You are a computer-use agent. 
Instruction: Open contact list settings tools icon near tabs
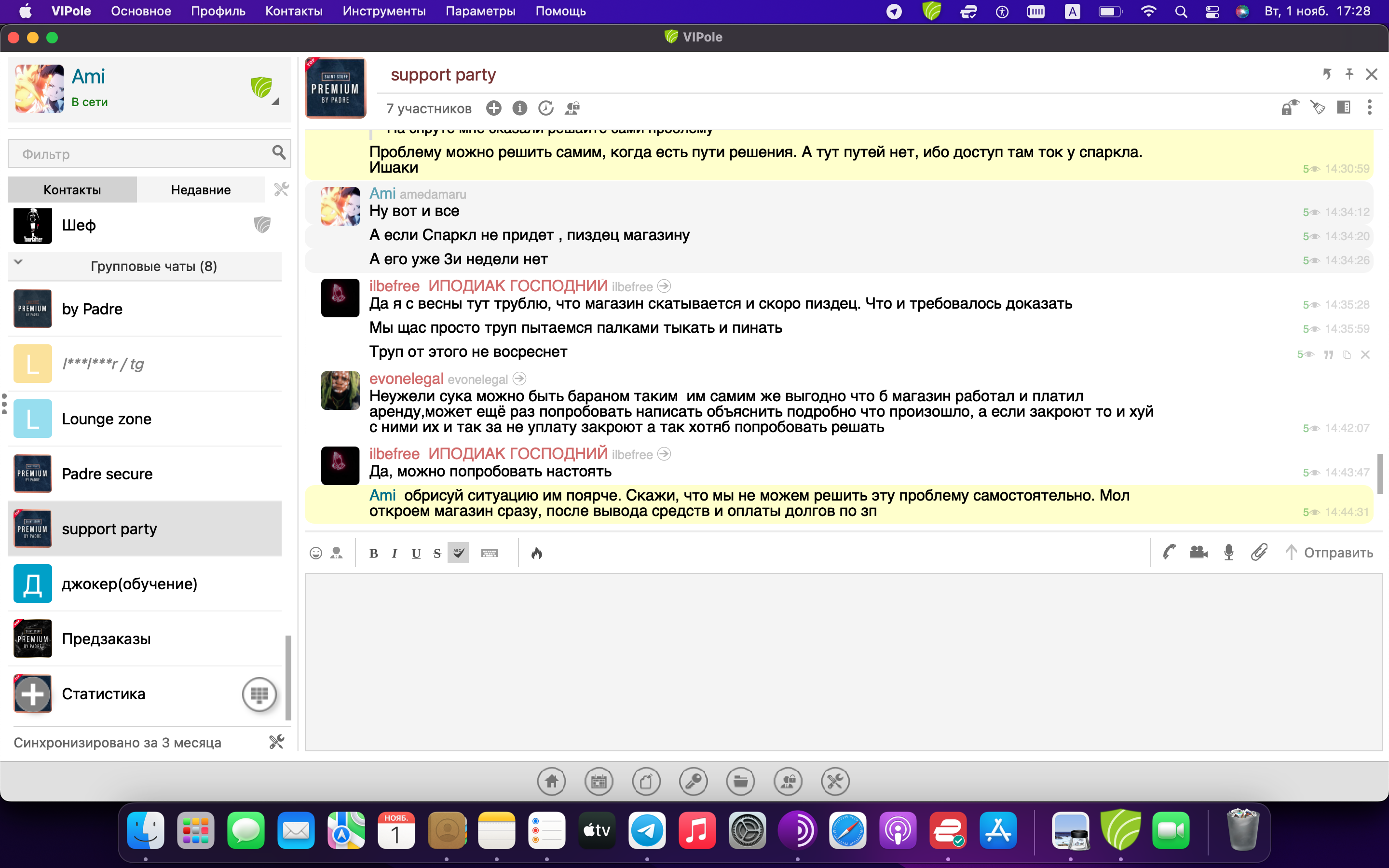point(281,189)
